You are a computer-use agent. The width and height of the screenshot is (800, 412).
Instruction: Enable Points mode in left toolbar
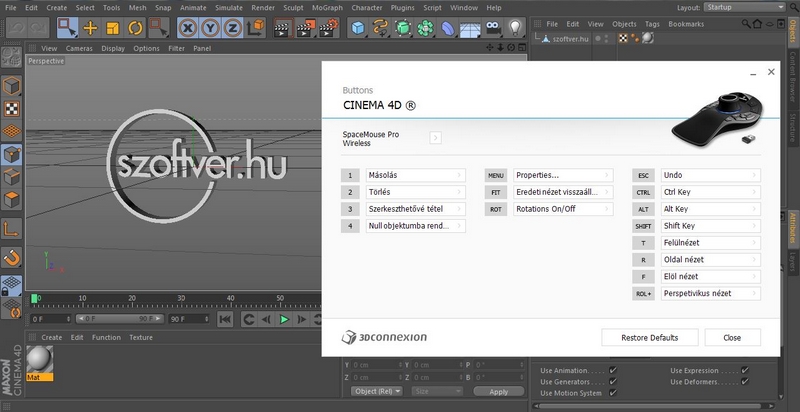(x=12, y=154)
